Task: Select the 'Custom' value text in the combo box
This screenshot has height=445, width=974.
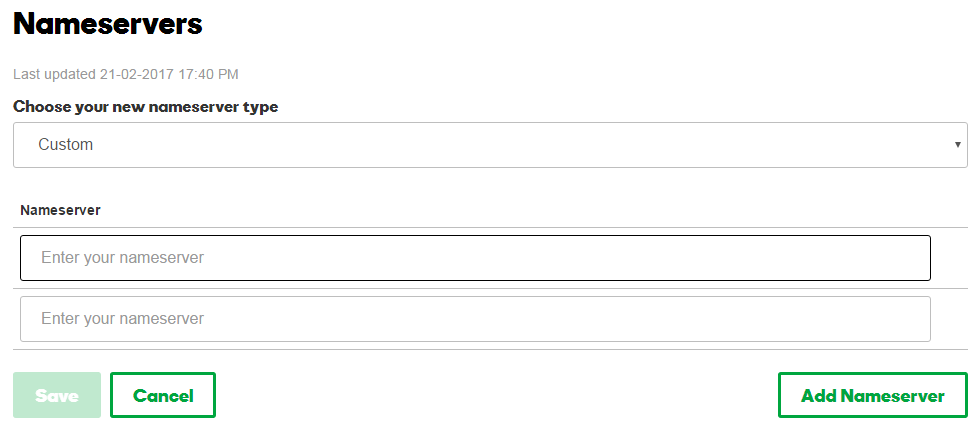Action: click(66, 145)
